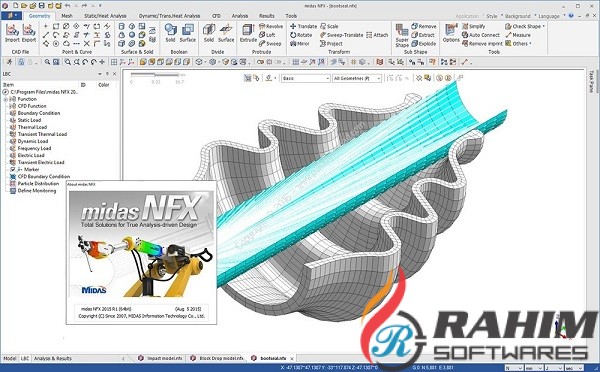Image resolution: width=600 pixels, height=372 pixels.
Task: Choose the Divide Solid tool
Action: tap(209, 33)
